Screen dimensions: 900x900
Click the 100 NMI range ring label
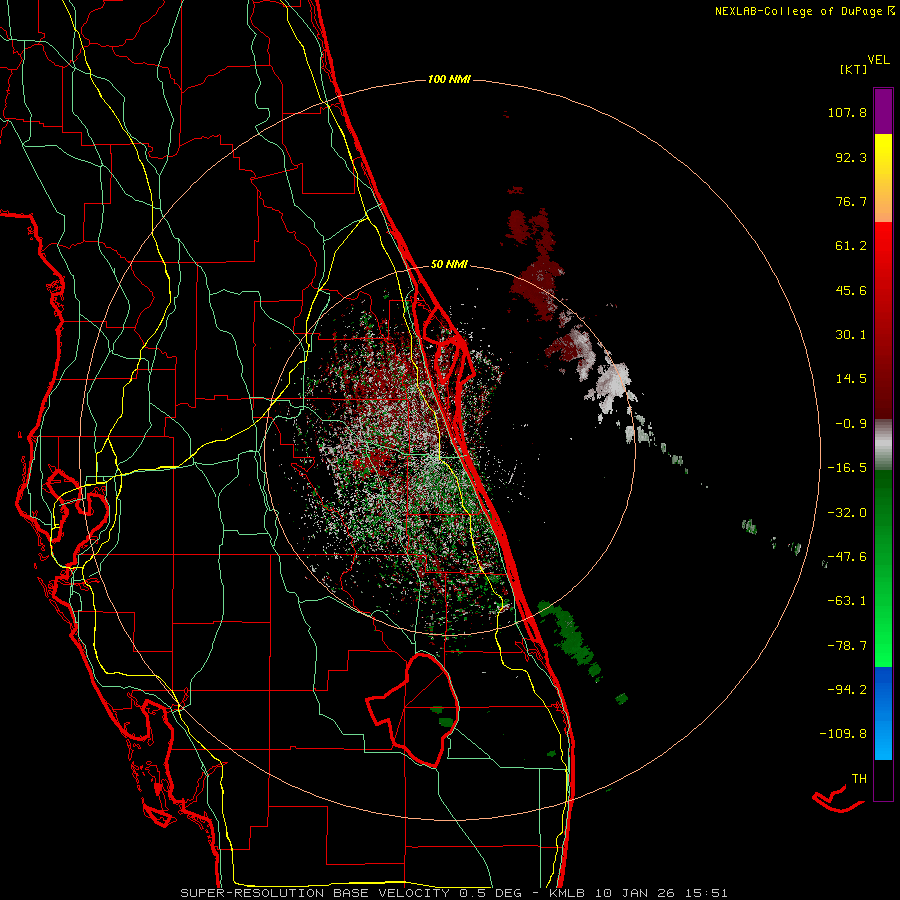pyautogui.click(x=449, y=79)
